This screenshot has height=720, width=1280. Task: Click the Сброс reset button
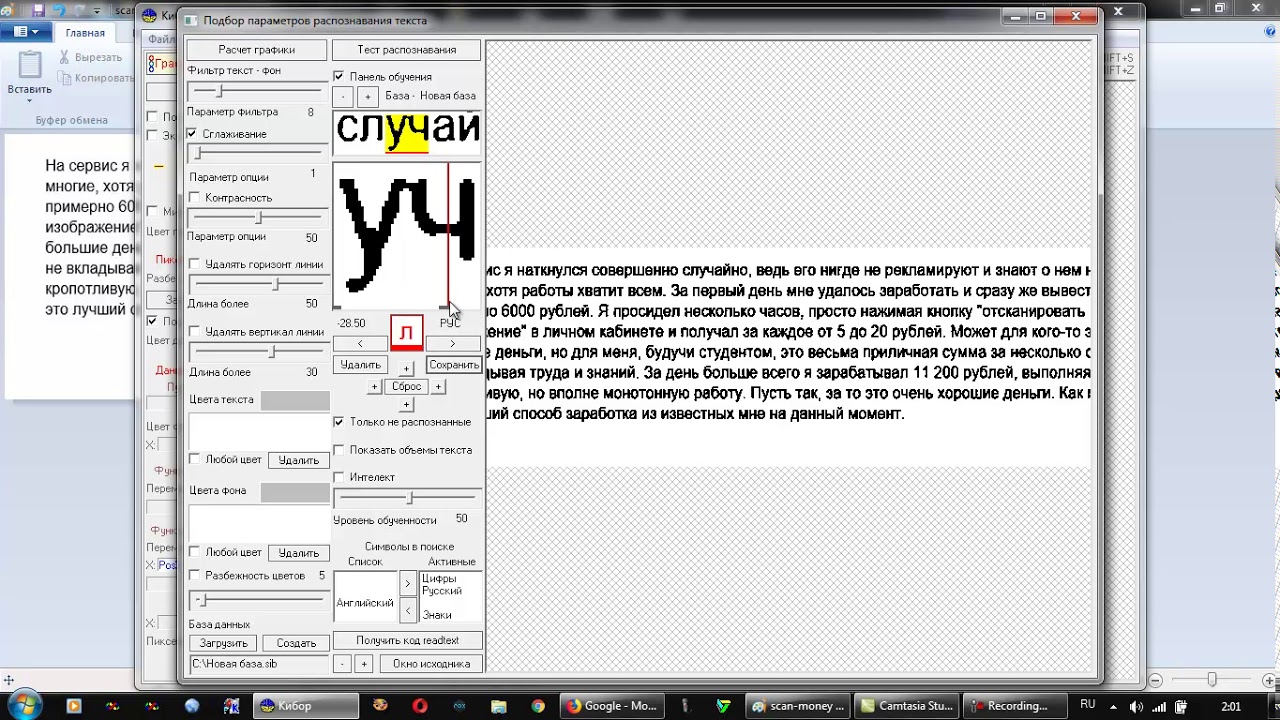(406, 386)
